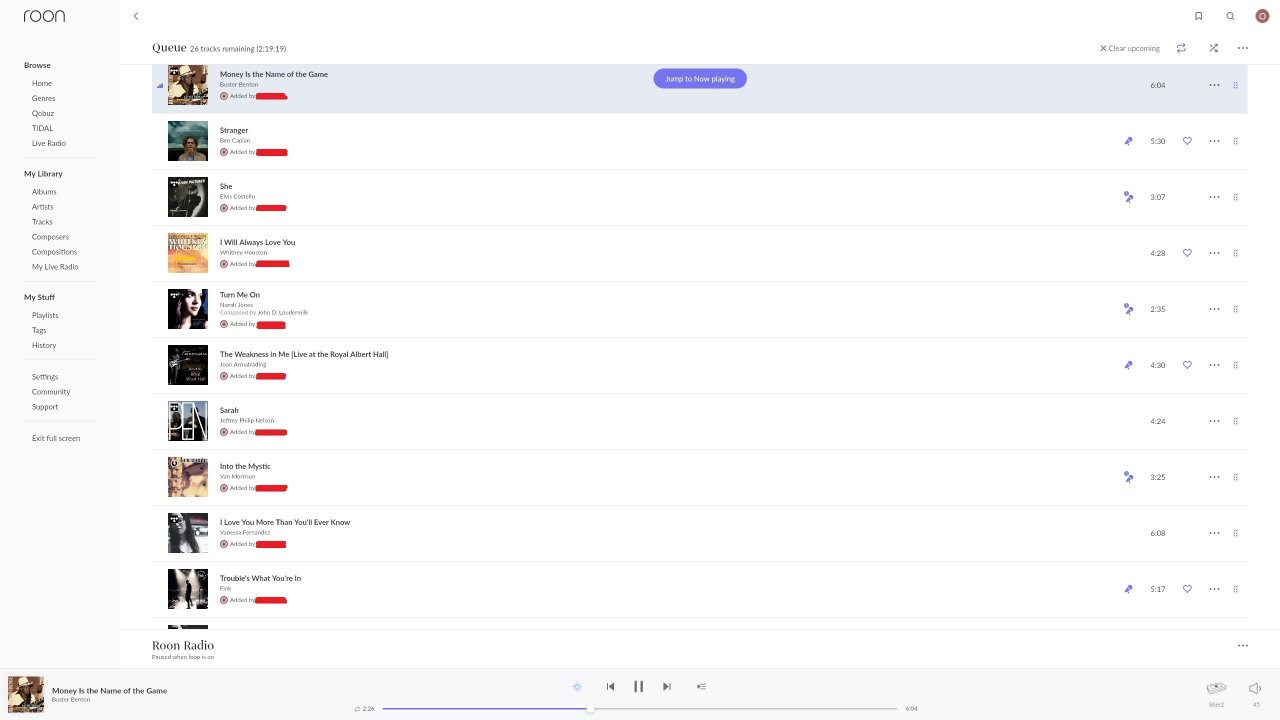The height and width of the screenshot is (720, 1280).
Task: Toggle loop mode for the queue
Action: pos(1181,48)
